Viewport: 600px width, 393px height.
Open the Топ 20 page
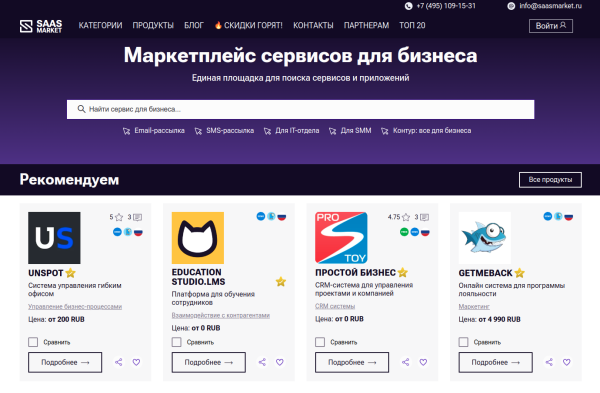[x=412, y=25]
